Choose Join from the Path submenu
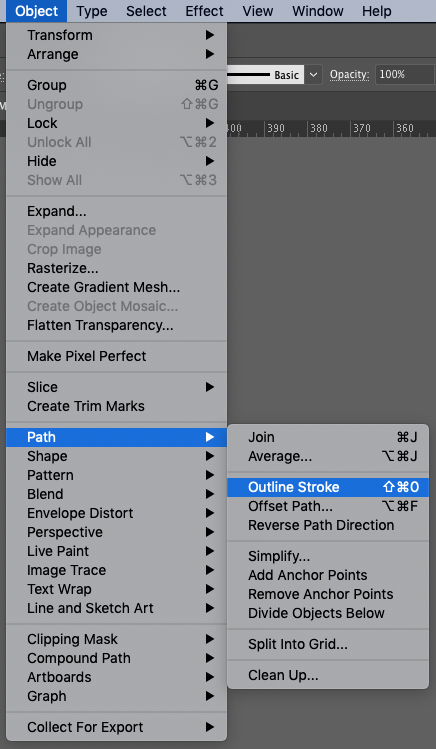Viewport: 436px width, 749px height. pyautogui.click(x=328, y=437)
